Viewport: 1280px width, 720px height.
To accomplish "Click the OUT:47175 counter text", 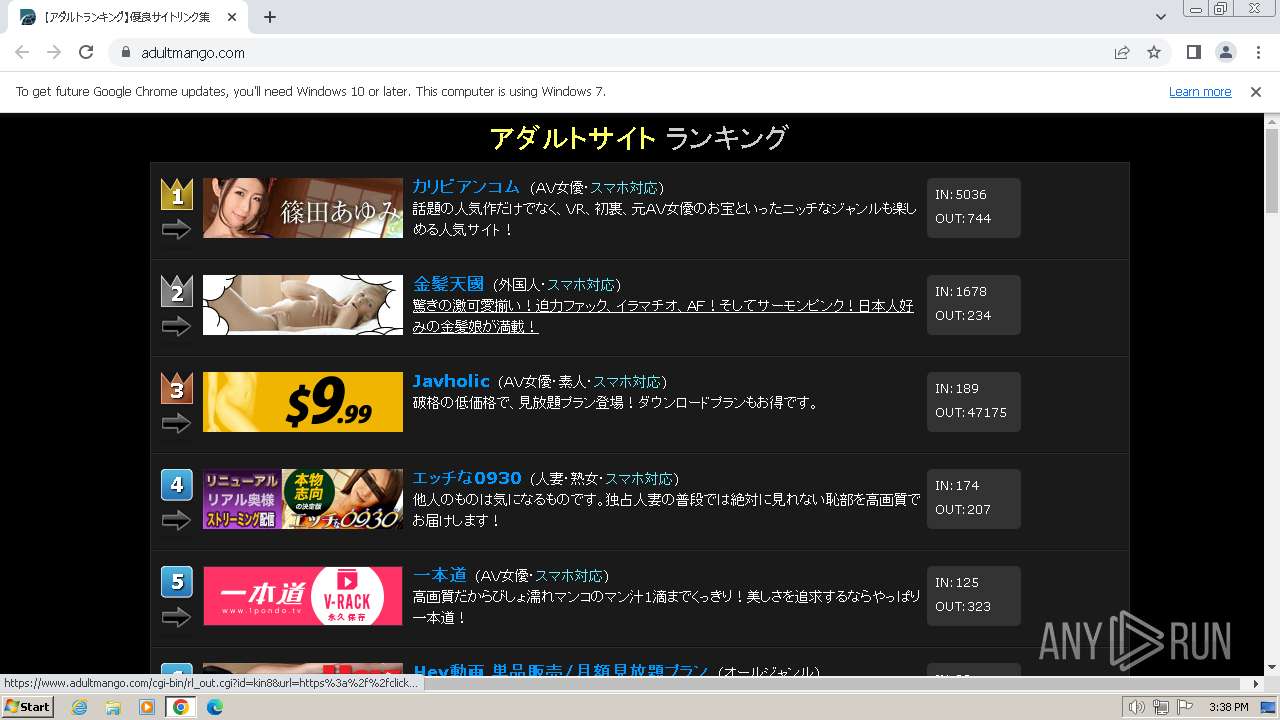I will click(x=971, y=413).
